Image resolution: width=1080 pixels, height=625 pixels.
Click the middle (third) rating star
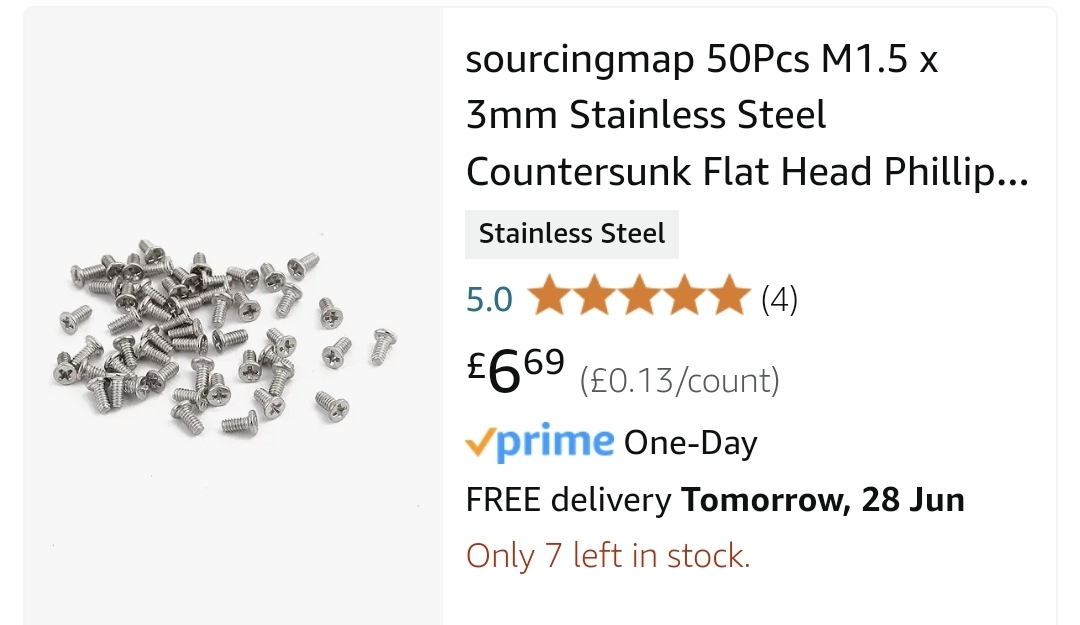pos(639,297)
